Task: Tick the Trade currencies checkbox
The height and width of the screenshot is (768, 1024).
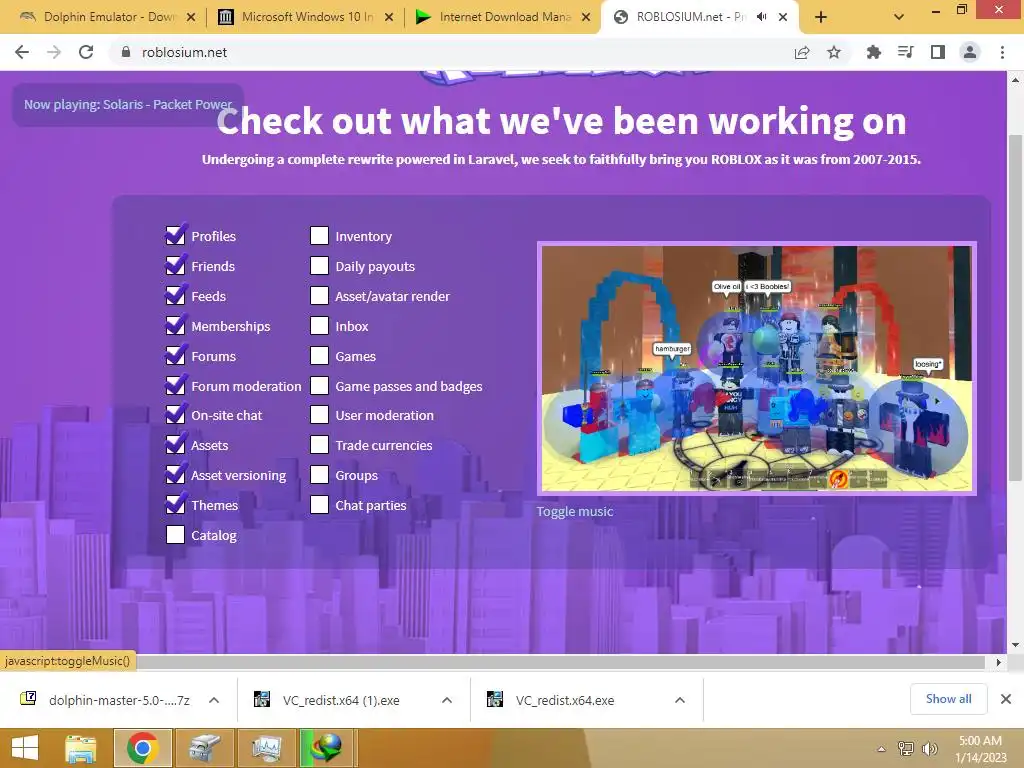Action: [x=319, y=445]
